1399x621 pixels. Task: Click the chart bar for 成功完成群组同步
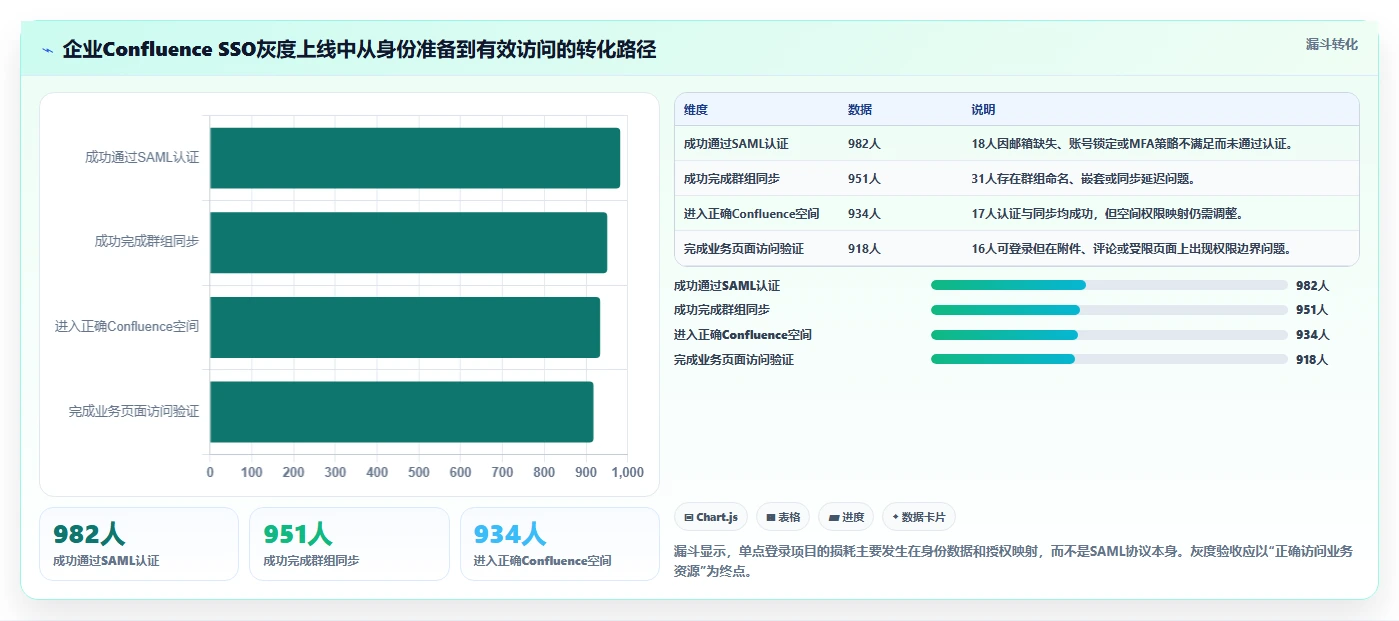click(x=408, y=242)
